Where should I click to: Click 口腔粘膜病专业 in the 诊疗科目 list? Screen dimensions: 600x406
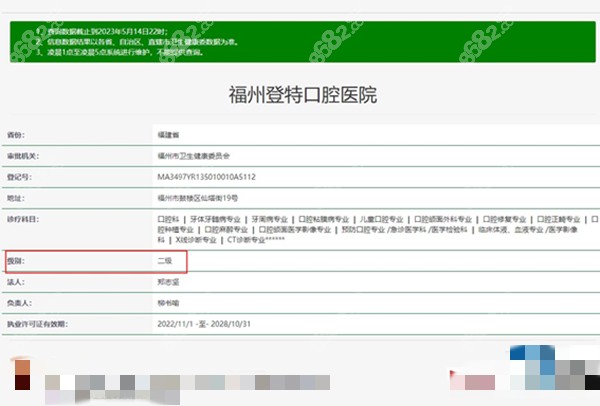click(x=324, y=219)
